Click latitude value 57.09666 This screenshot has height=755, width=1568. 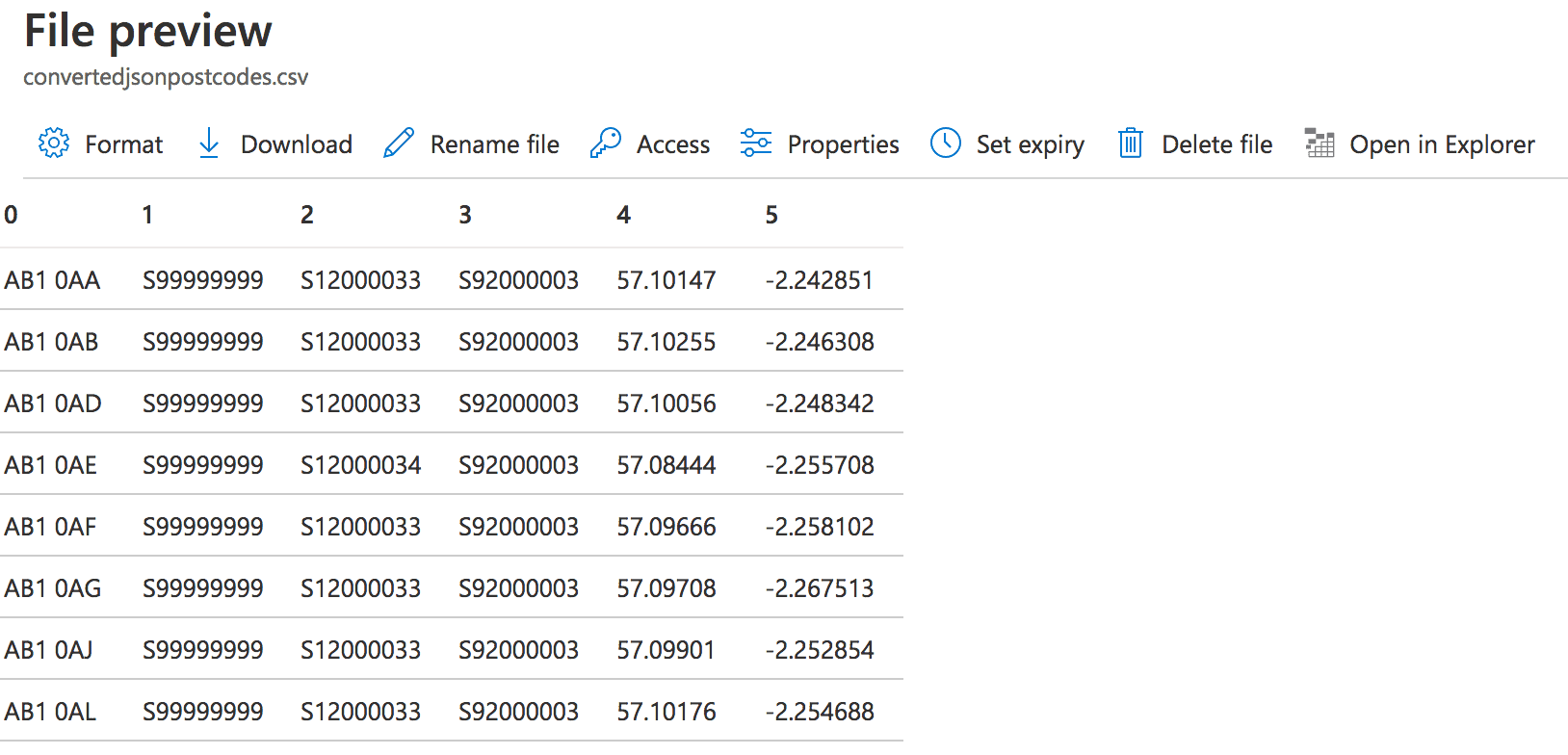(666, 527)
